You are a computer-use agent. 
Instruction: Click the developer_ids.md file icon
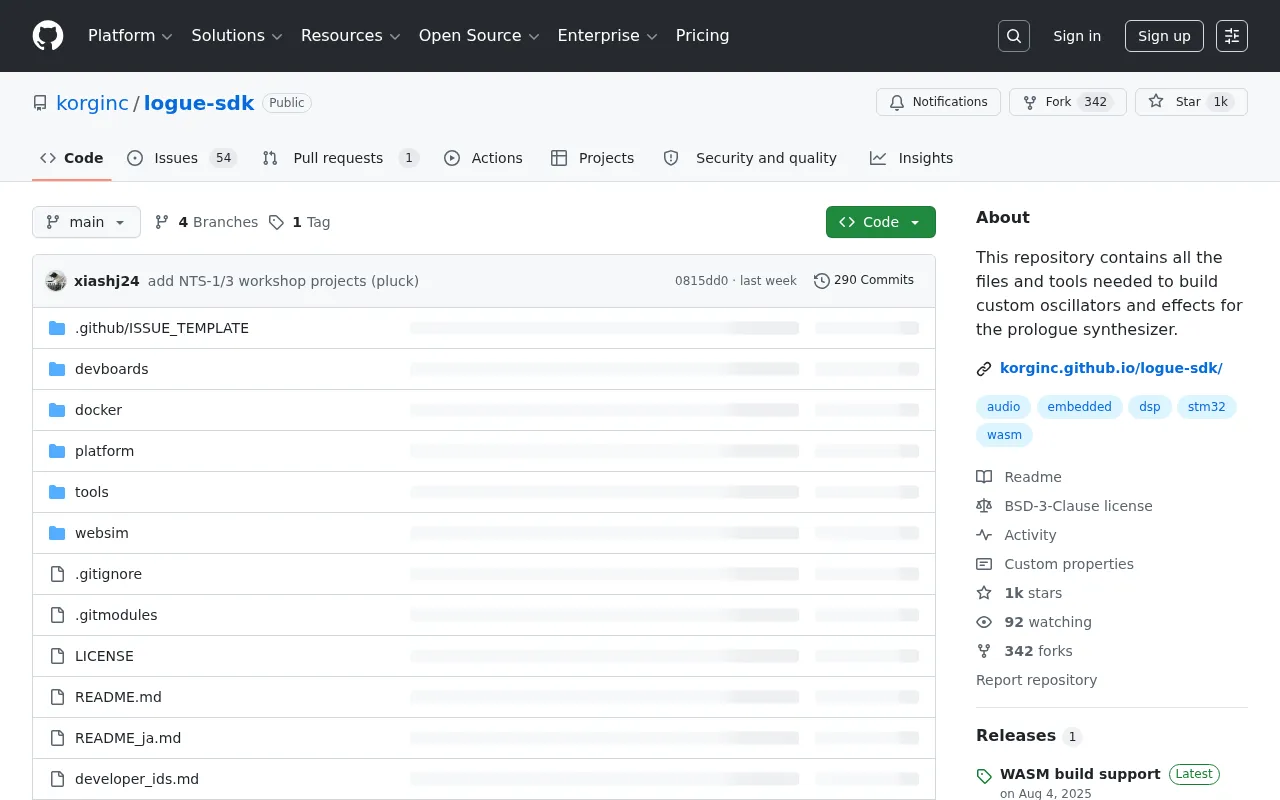coord(57,779)
